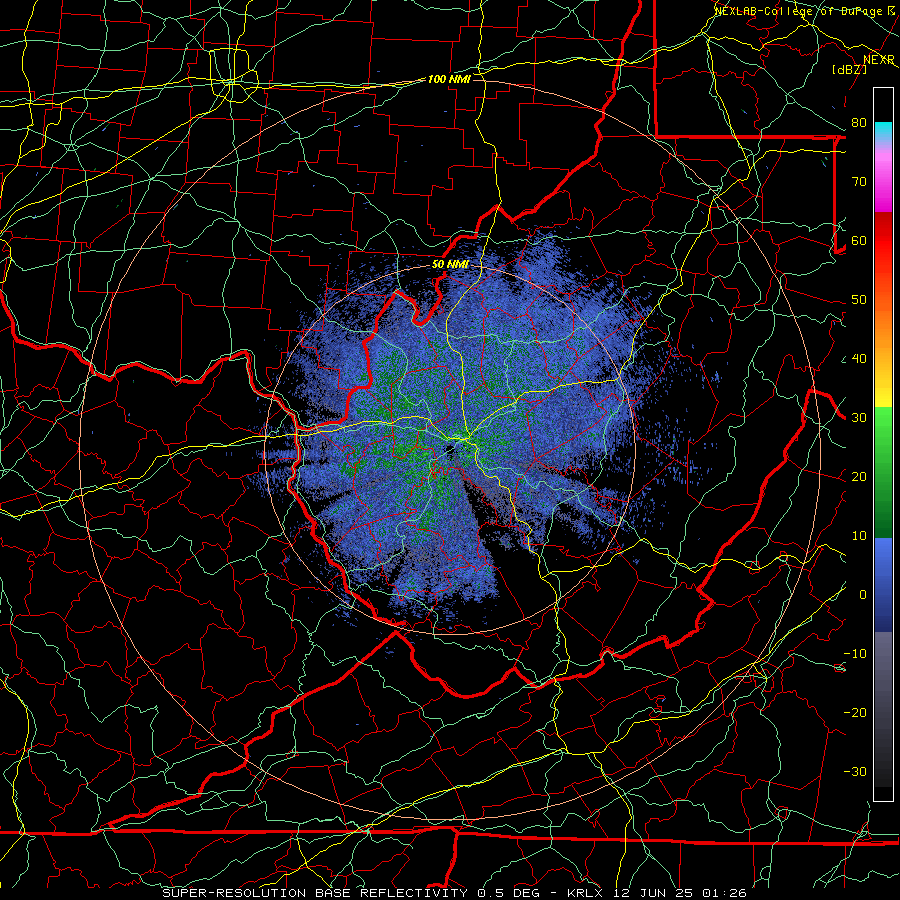The width and height of the screenshot is (900, 900).
Task: Select the 80 value on the dBZ scale
Action: point(859,123)
